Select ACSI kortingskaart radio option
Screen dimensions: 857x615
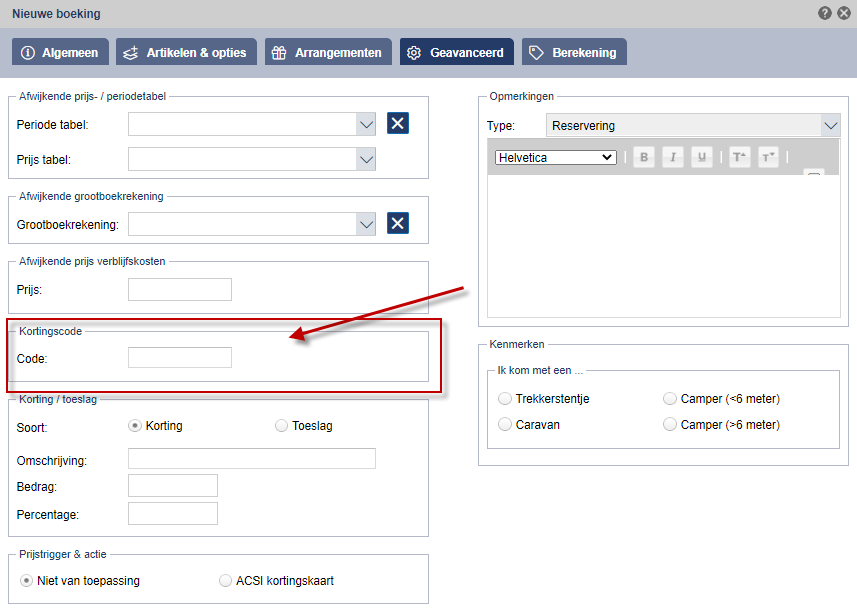[225, 581]
